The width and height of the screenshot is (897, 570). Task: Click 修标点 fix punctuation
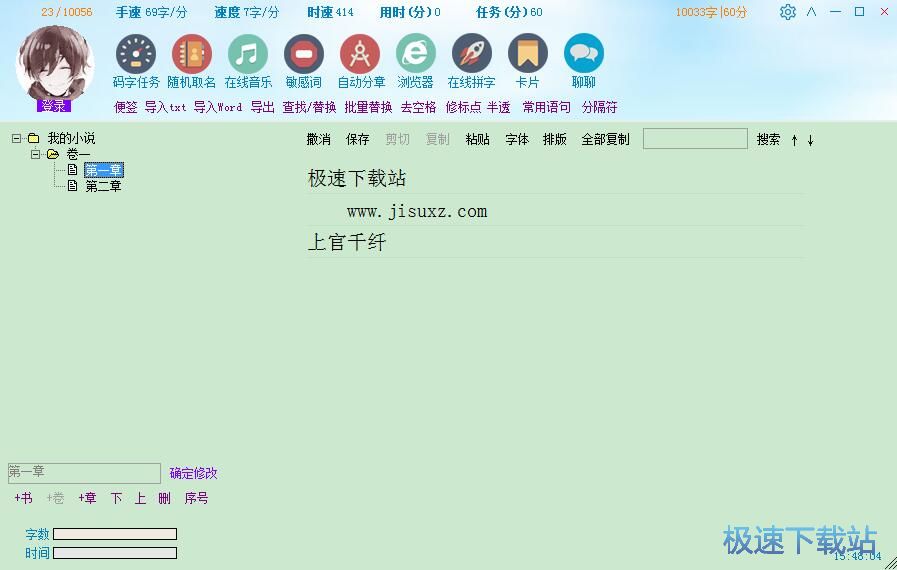[463, 107]
